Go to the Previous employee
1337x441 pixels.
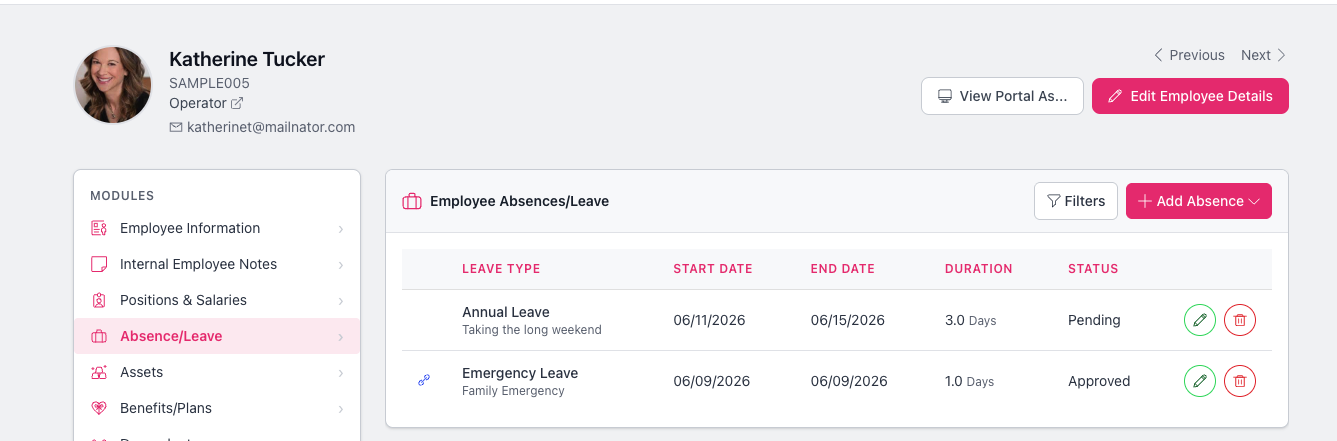[x=1189, y=55]
